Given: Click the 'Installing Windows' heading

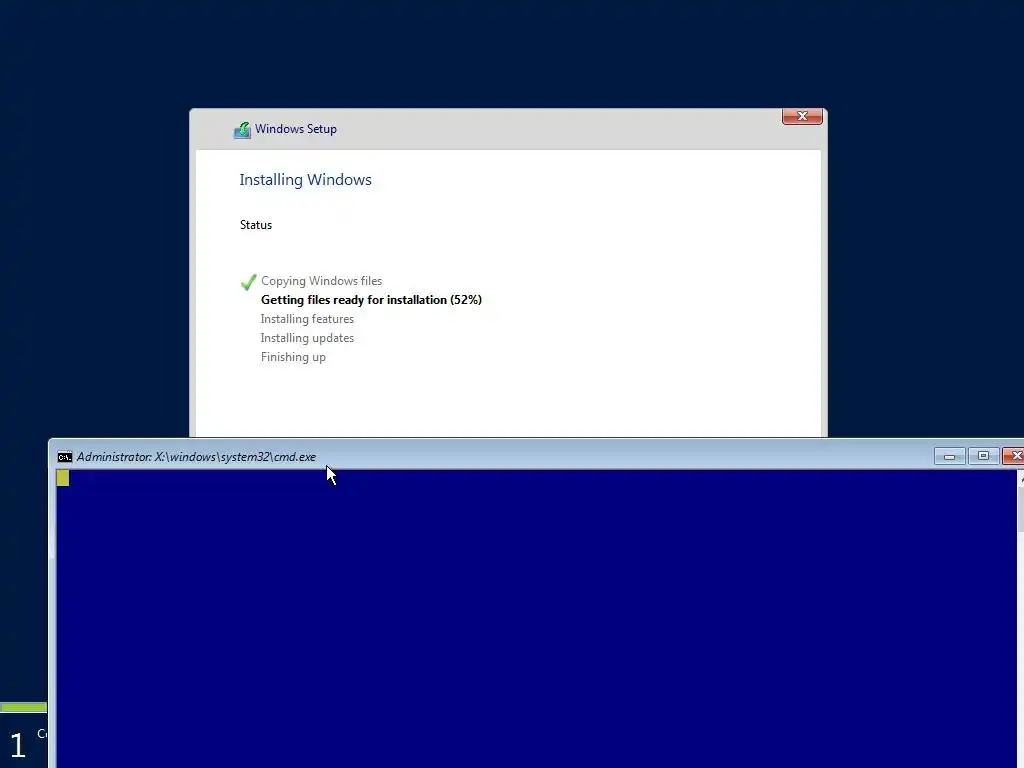Looking at the screenshot, I should pyautogui.click(x=305, y=180).
